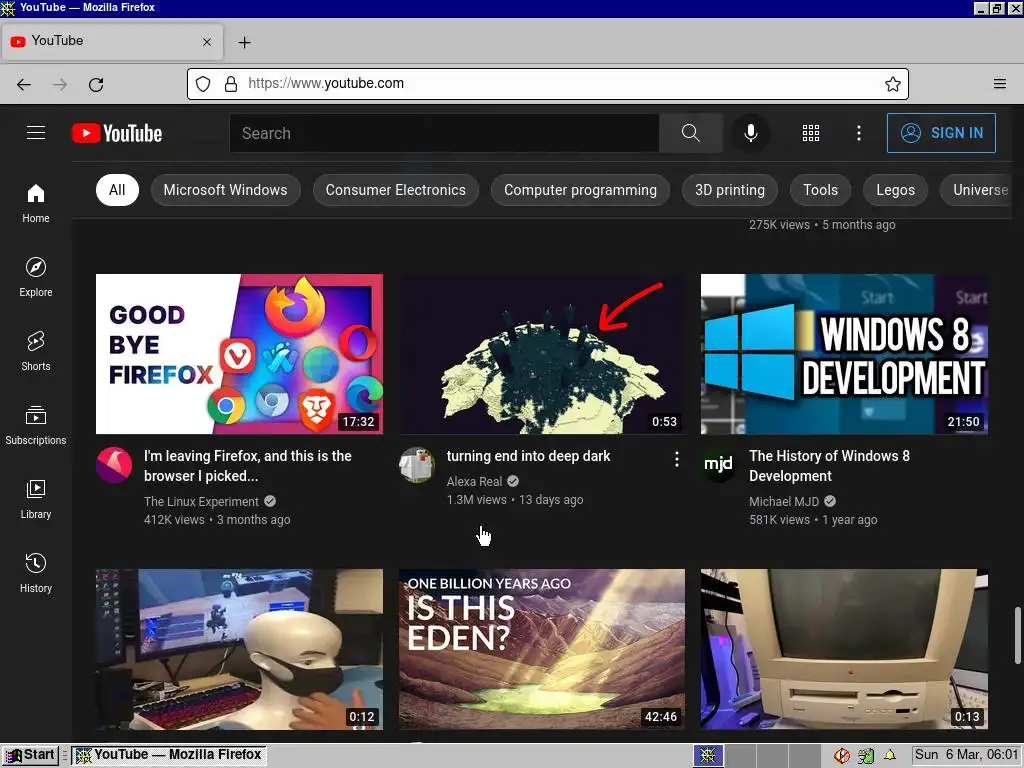The width and height of the screenshot is (1024, 768).
Task: Open Subscriptions in the sidebar
Action: point(36,424)
